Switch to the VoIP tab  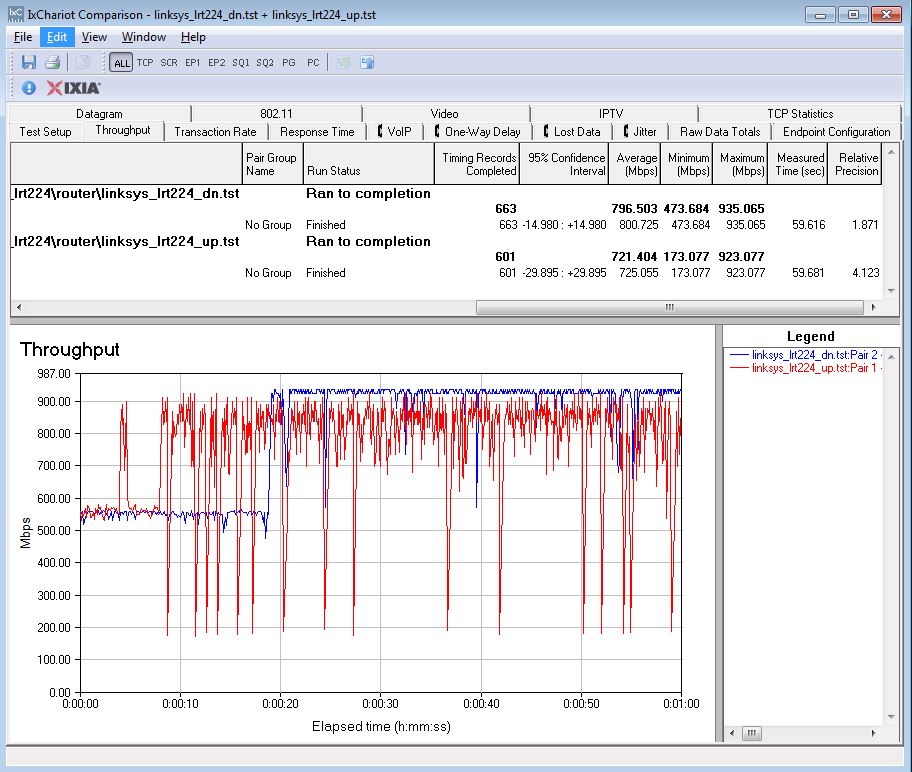[394, 132]
